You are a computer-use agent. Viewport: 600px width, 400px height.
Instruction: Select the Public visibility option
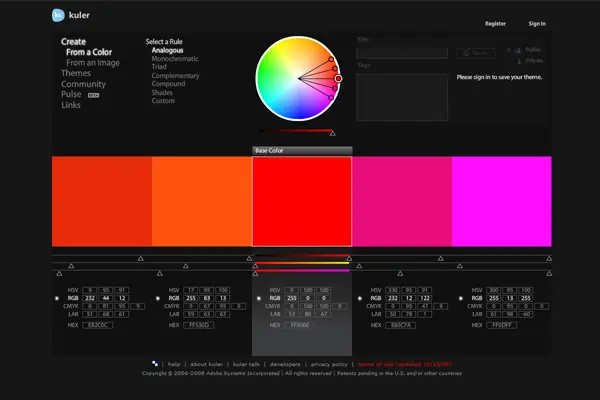tap(532, 48)
